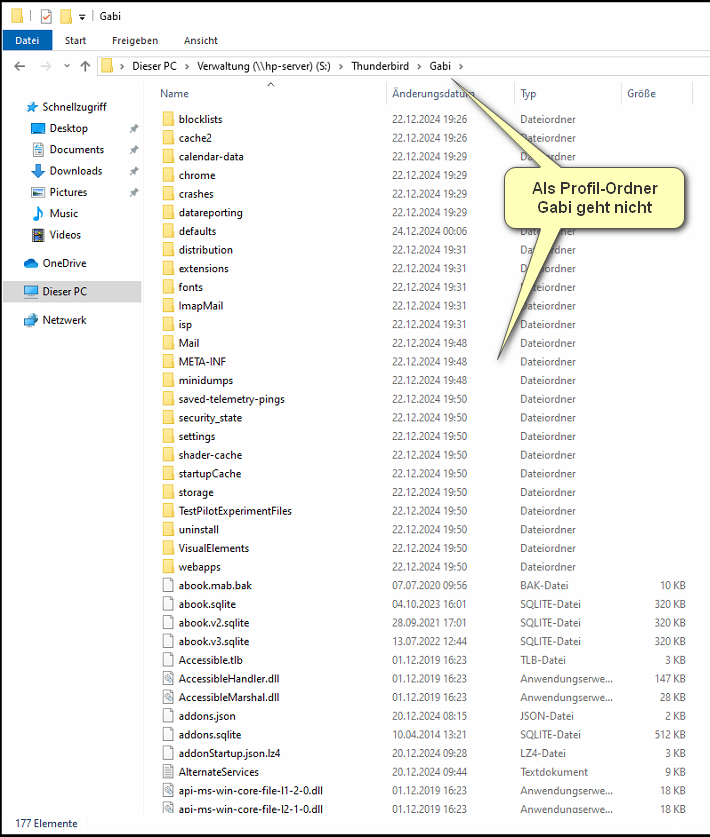Image resolution: width=710 pixels, height=837 pixels.
Task: Click the AccessibleHandler.dll file icon
Action: 168,678
